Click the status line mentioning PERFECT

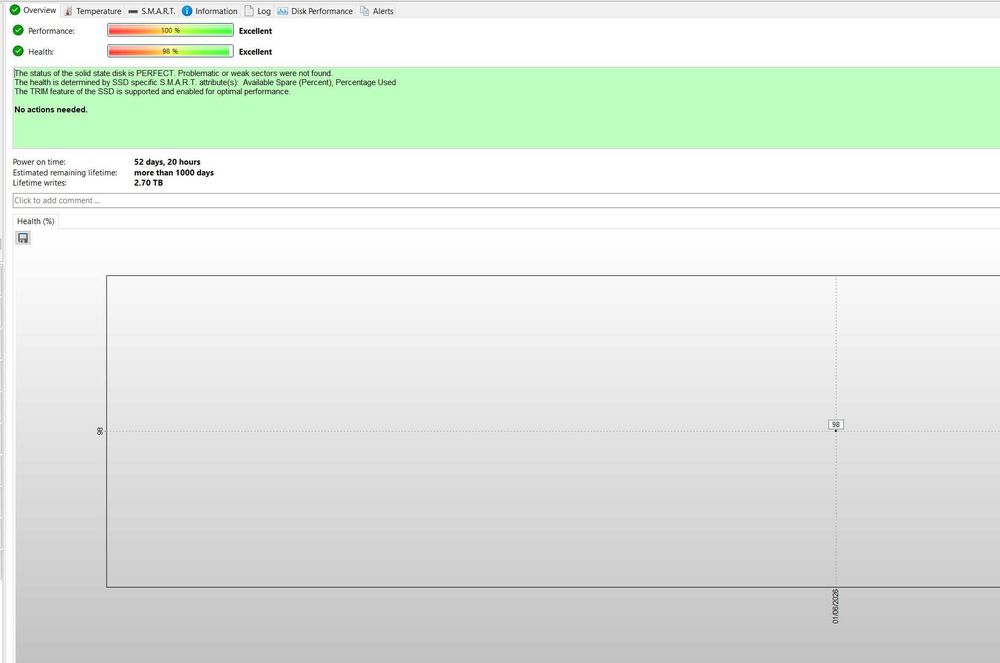pyautogui.click(x=173, y=73)
